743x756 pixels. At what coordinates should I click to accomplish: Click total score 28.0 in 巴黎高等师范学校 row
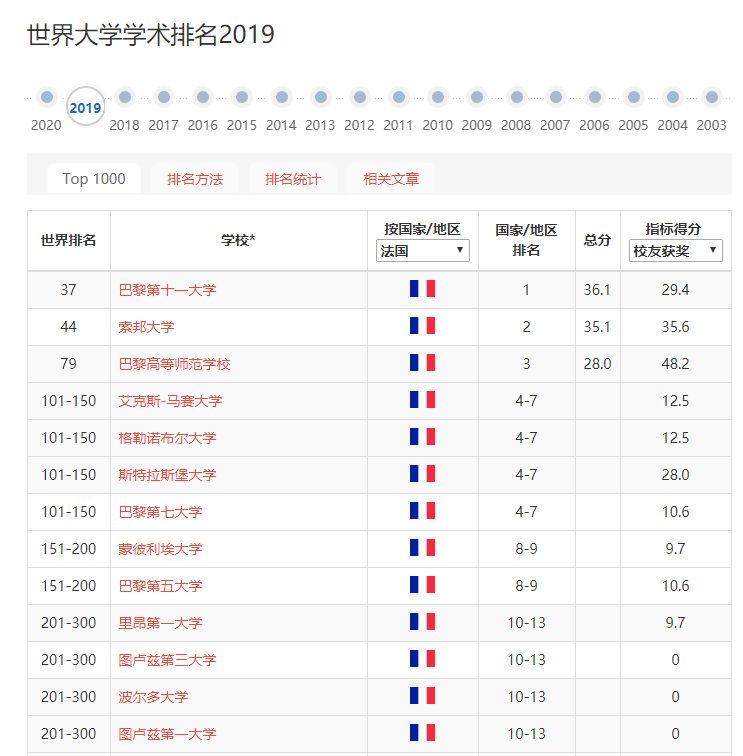tap(598, 364)
